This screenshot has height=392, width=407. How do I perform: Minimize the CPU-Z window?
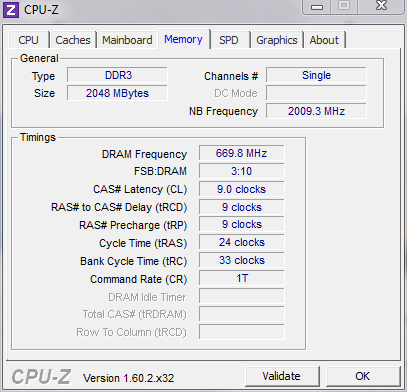[x=317, y=7]
